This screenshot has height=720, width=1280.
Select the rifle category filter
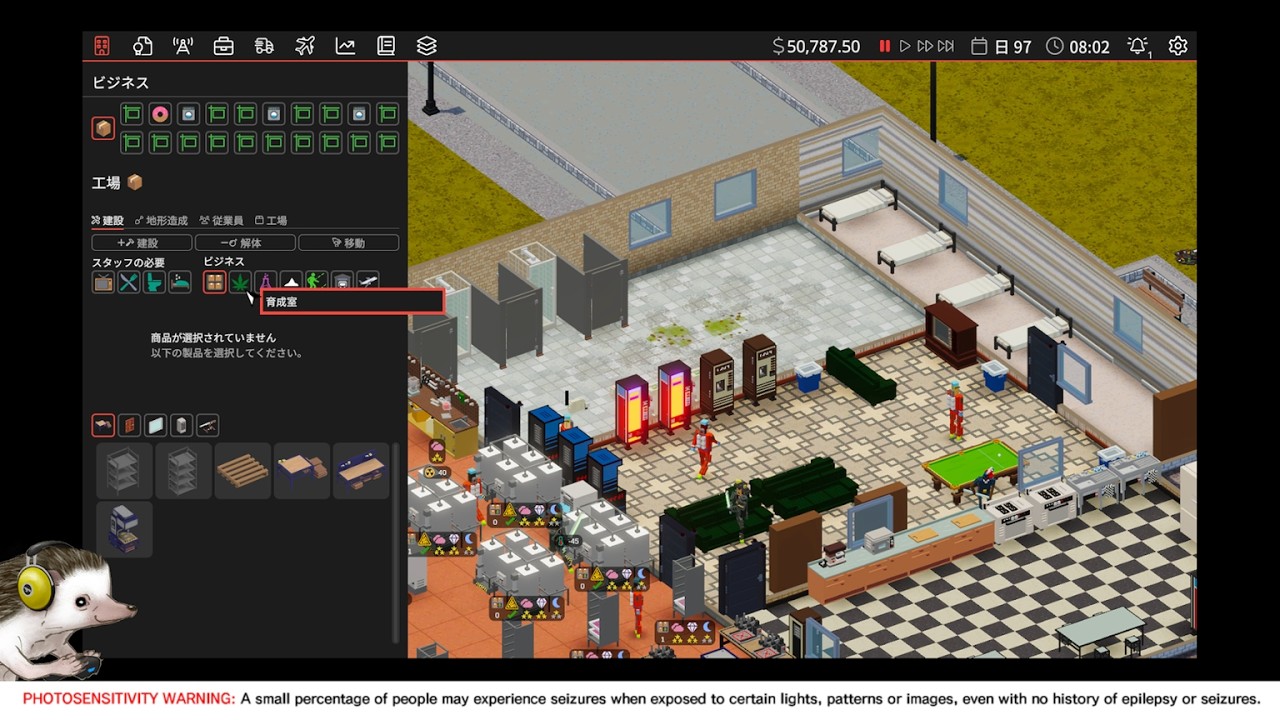[x=207, y=426]
